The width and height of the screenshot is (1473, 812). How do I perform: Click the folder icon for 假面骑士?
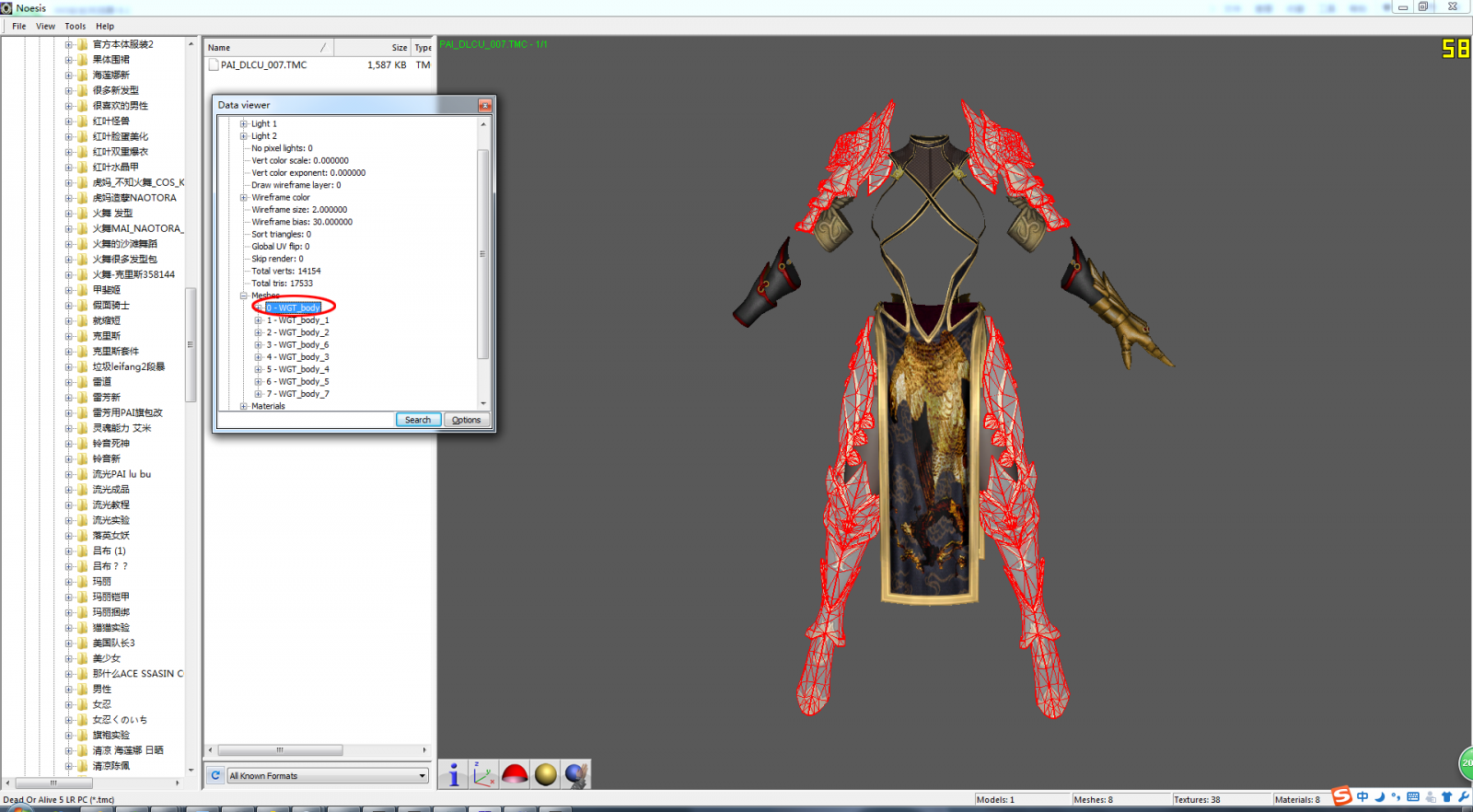tap(83, 306)
